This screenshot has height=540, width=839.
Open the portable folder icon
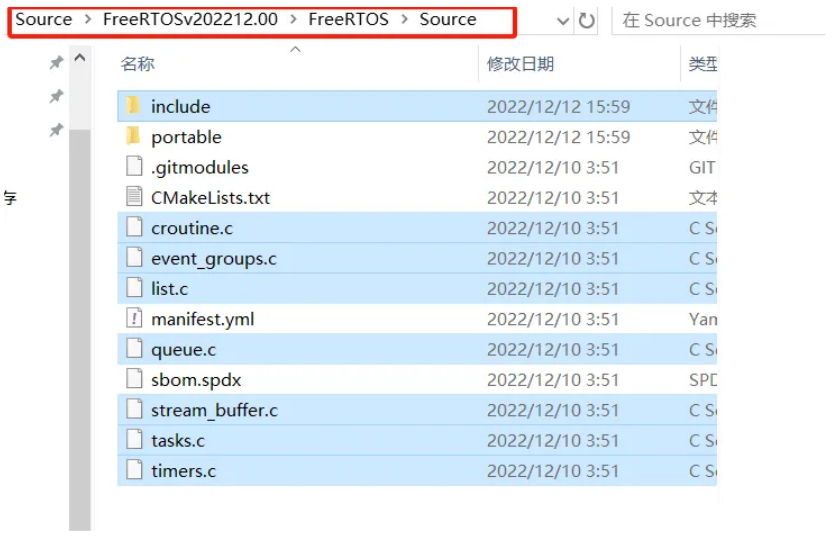click(133, 136)
